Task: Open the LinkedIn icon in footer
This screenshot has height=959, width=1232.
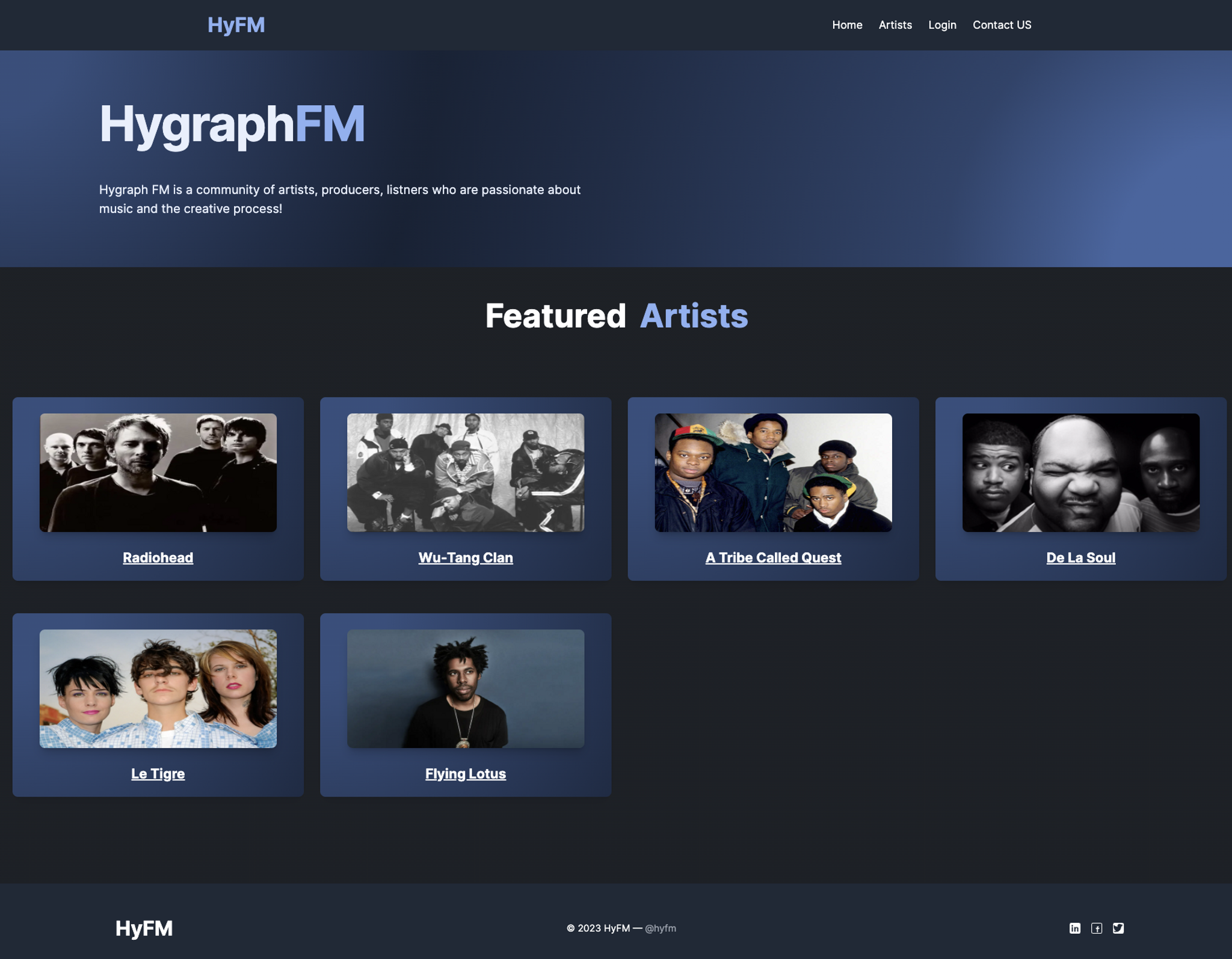Action: click(1074, 928)
